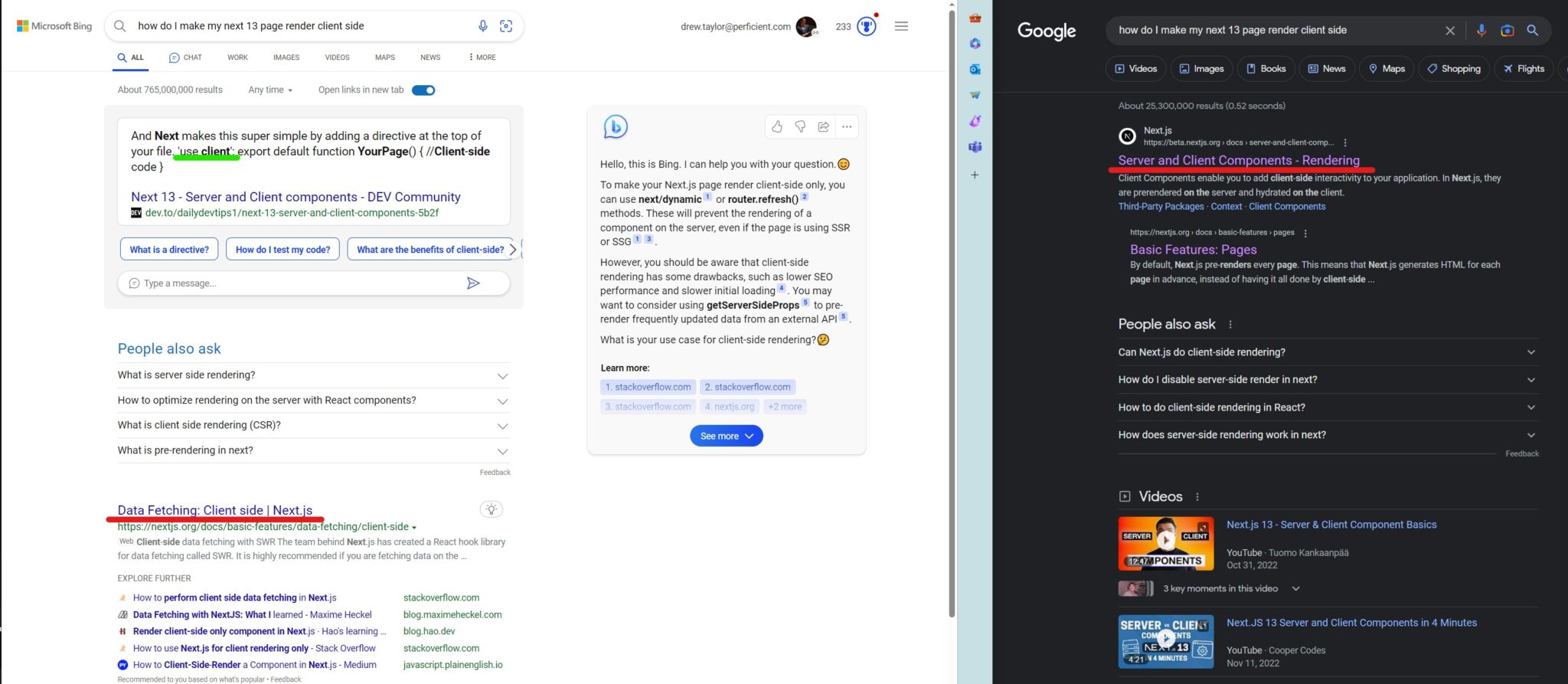Switch to the Bing CHAT tab
Image resolution: width=1568 pixels, height=684 pixels.
coord(185,57)
